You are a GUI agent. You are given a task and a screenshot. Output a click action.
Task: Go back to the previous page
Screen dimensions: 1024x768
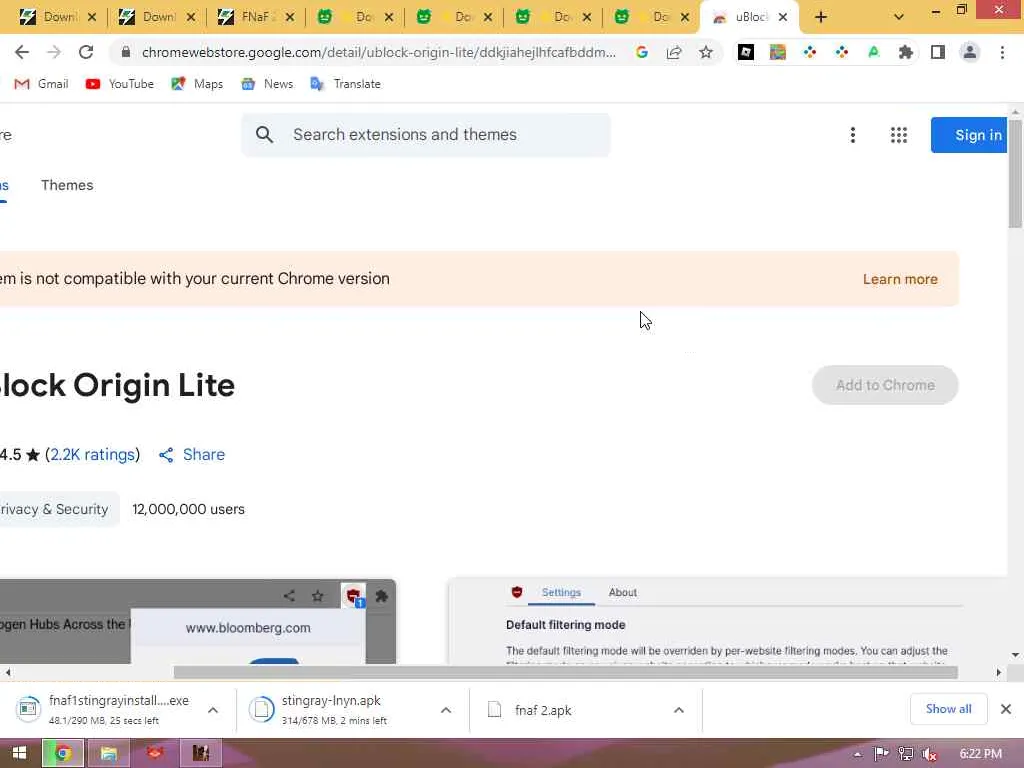point(22,52)
